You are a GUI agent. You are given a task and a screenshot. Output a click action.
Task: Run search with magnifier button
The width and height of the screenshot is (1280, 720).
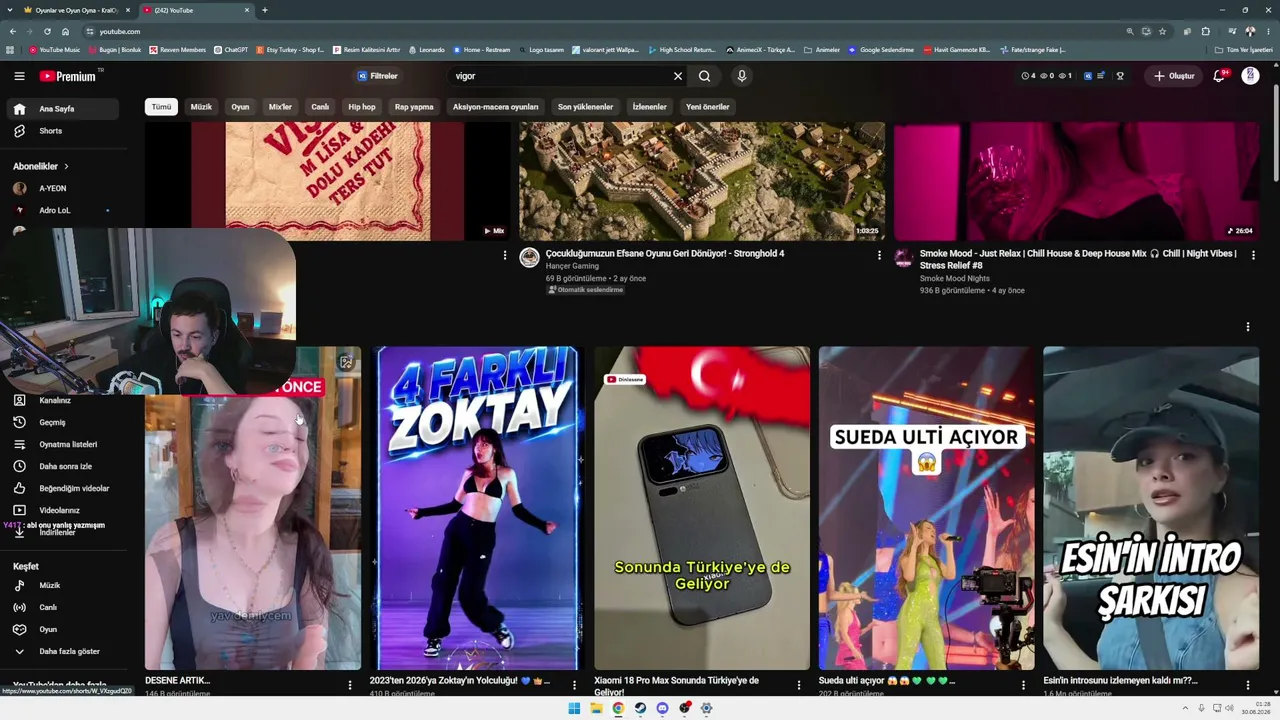pos(705,76)
